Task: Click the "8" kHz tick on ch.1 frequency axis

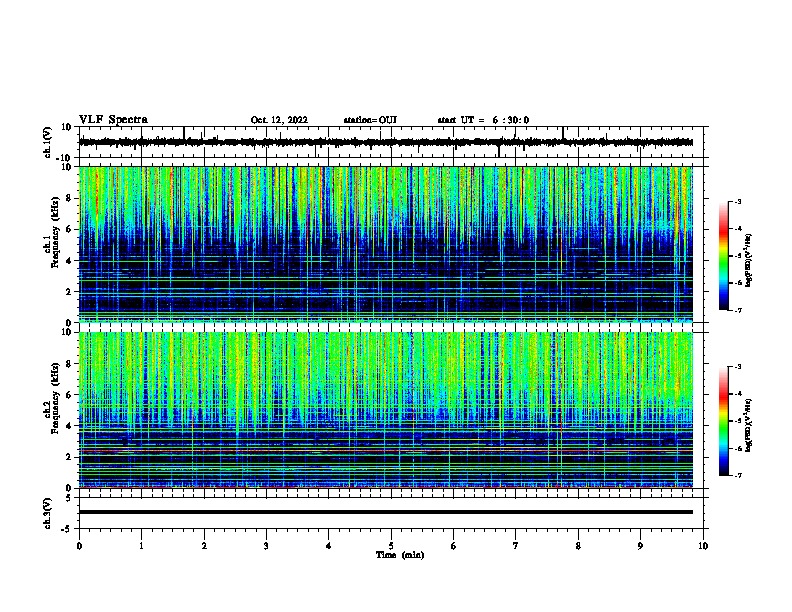Action: pos(70,198)
